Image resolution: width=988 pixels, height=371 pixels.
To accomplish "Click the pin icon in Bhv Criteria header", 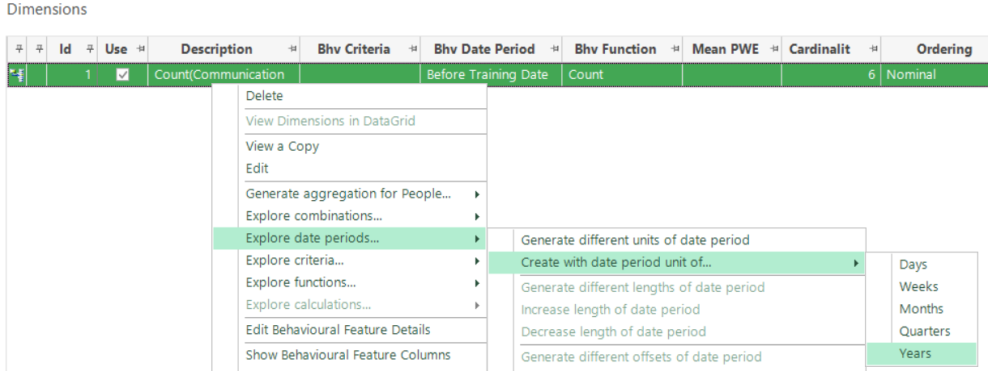I will 413,49.
